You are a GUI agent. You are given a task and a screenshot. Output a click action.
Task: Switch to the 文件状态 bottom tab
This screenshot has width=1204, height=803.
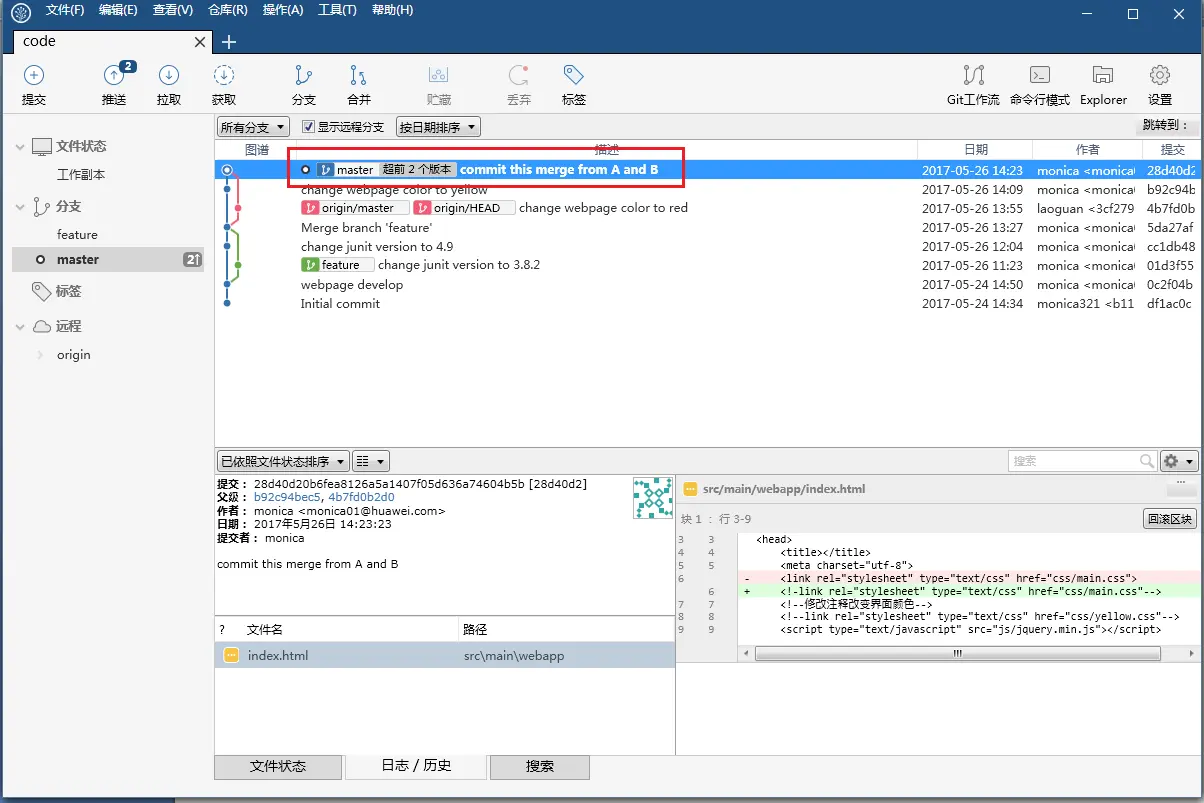pyautogui.click(x=278, y=766)
